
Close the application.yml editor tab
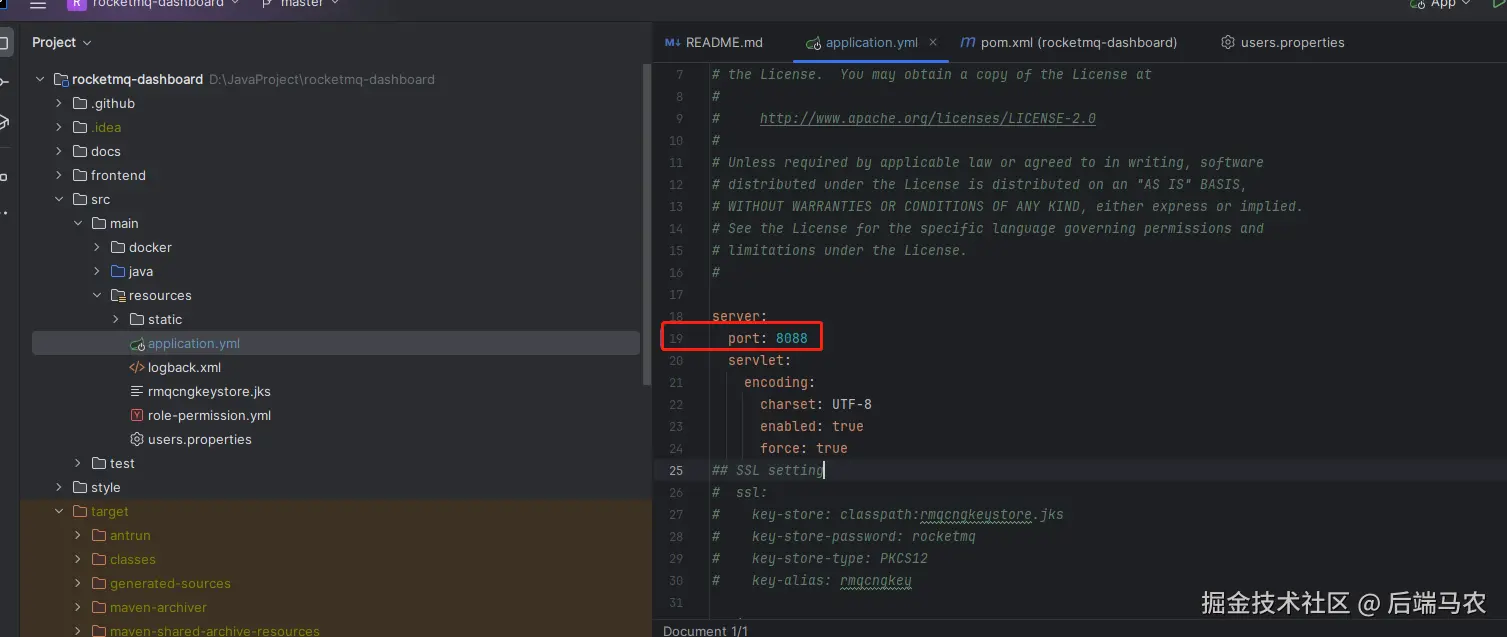click(933, 42)
